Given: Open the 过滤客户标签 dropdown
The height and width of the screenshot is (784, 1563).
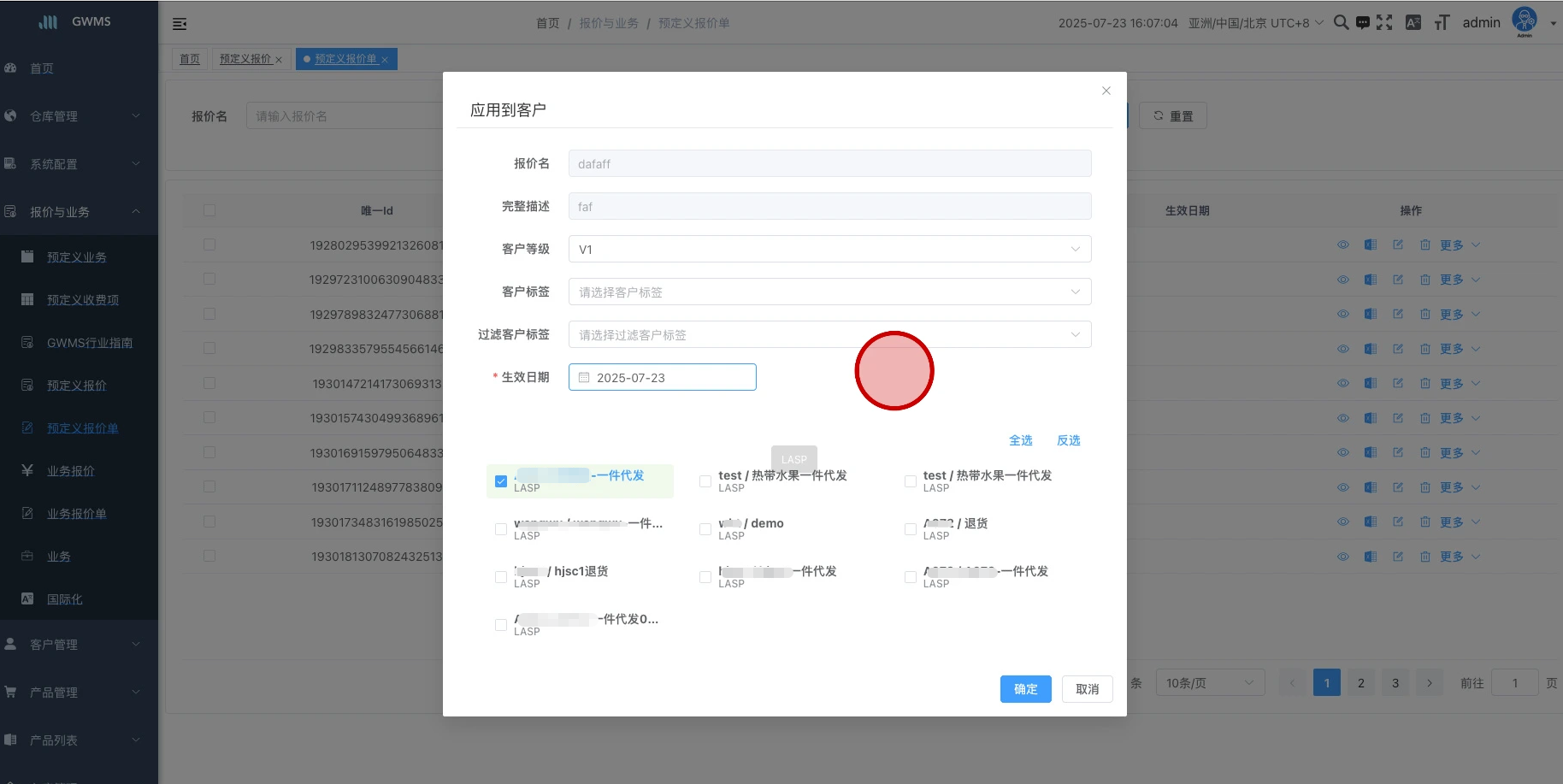Looking at the screenshot, I should (829, 335).
